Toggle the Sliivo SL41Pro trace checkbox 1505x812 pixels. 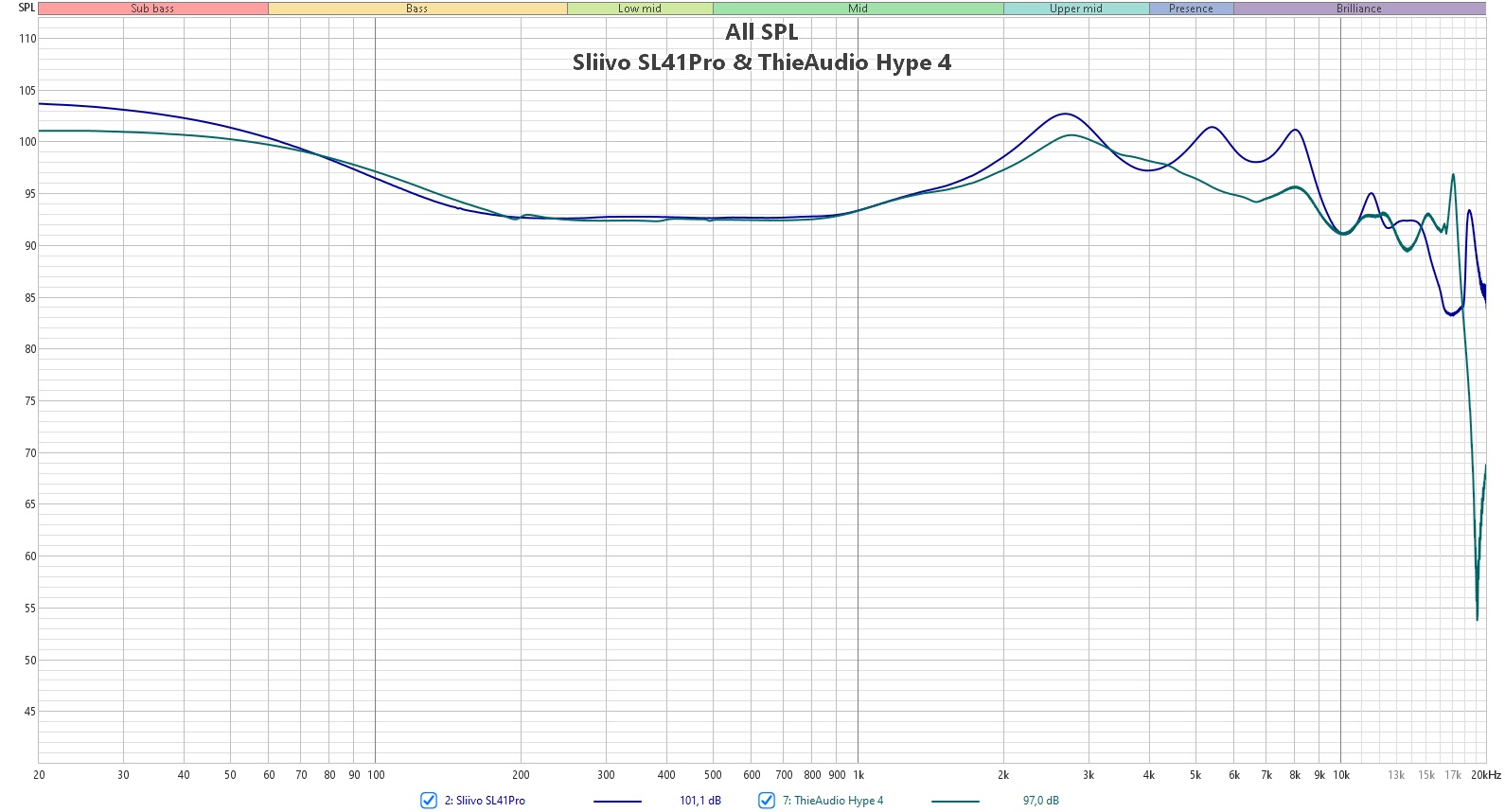pyautogui.click(x=429, y=801)
